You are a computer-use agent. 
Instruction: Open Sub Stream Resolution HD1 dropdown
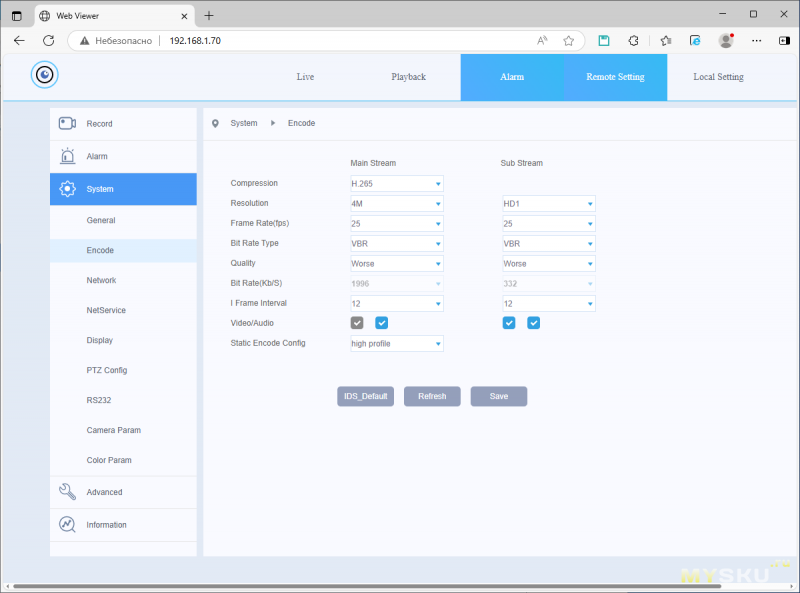(548, 204)
